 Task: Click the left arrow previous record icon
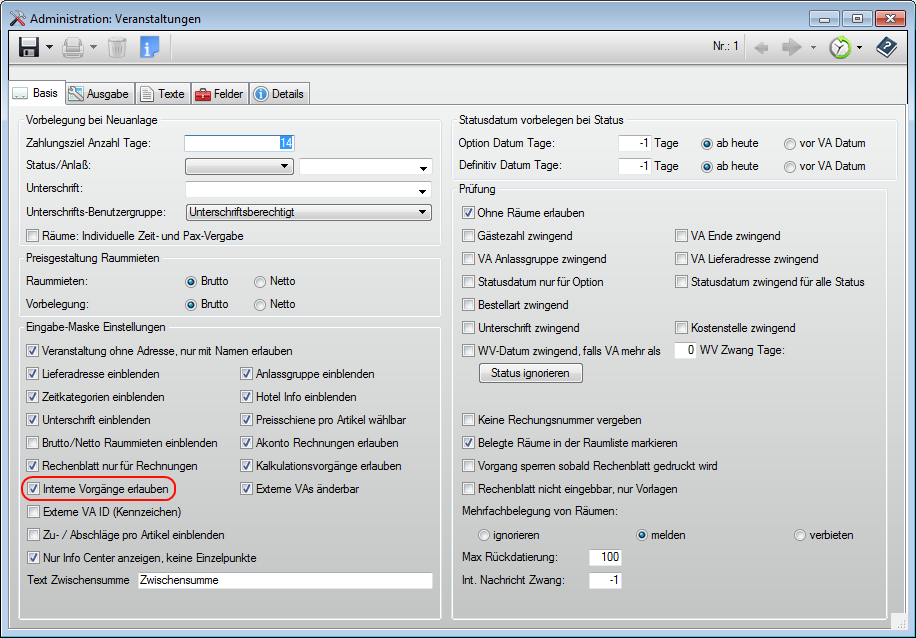761,47
